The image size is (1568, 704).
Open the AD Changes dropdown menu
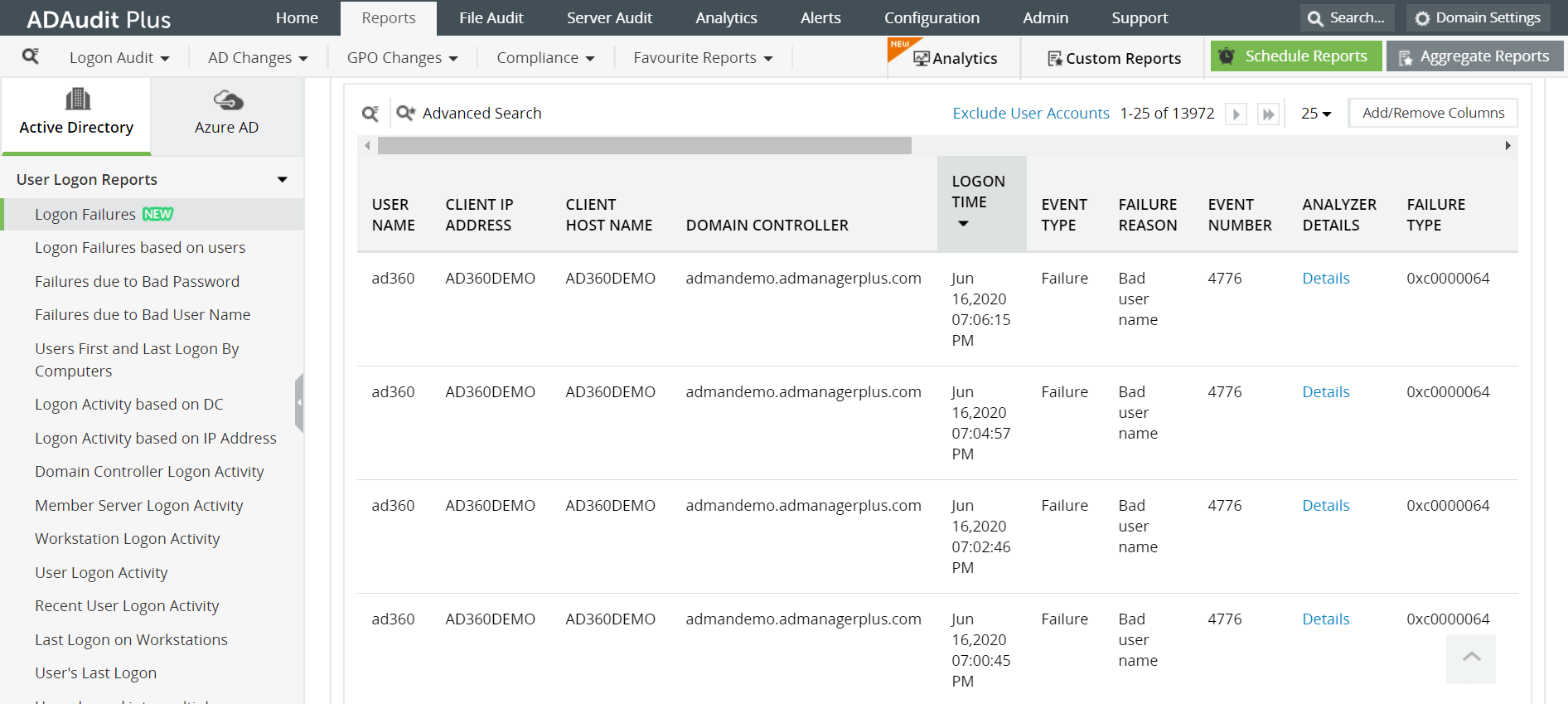pyautogui.click(x=258, y=58)
